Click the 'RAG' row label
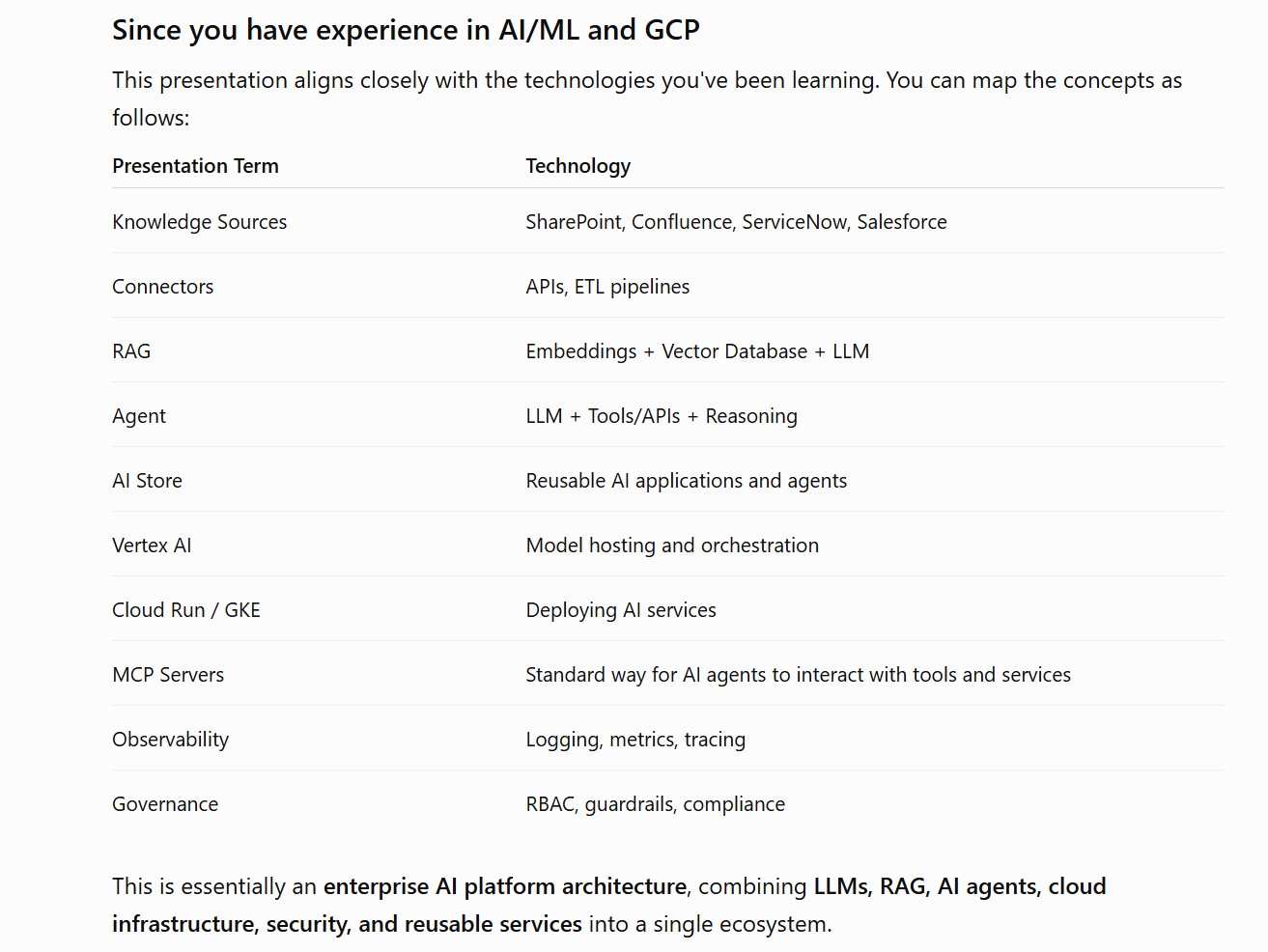 tap(131, 351)
